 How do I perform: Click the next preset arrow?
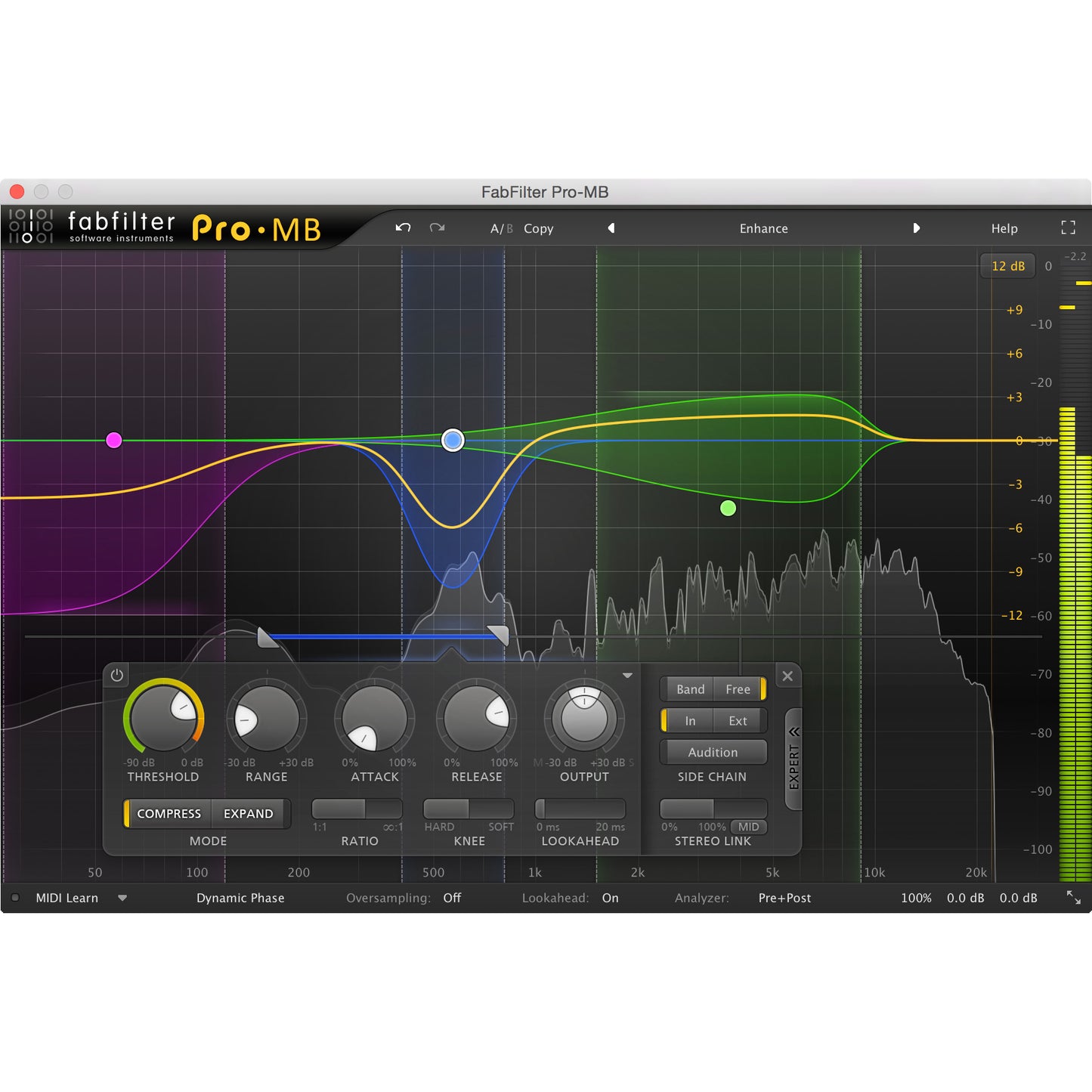click(x=917, y=228)
